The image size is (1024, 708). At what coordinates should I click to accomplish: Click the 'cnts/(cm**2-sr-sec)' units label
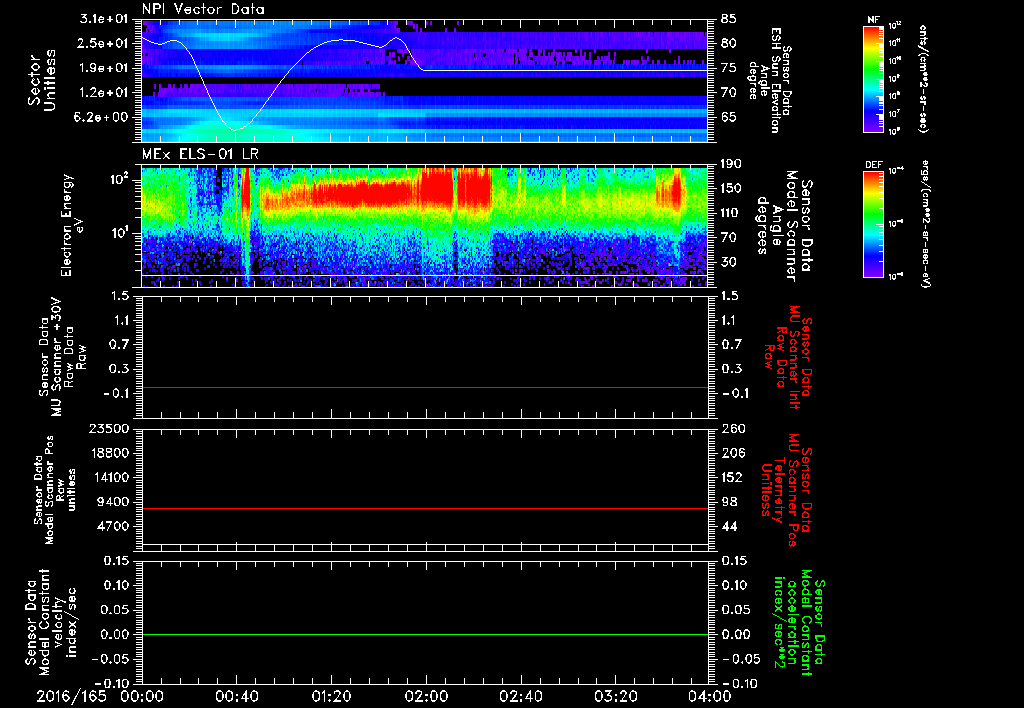click(923, 78)
